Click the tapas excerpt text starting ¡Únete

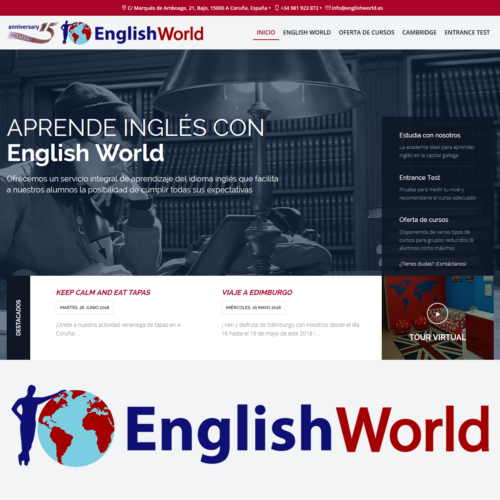[x=118, y=329]
